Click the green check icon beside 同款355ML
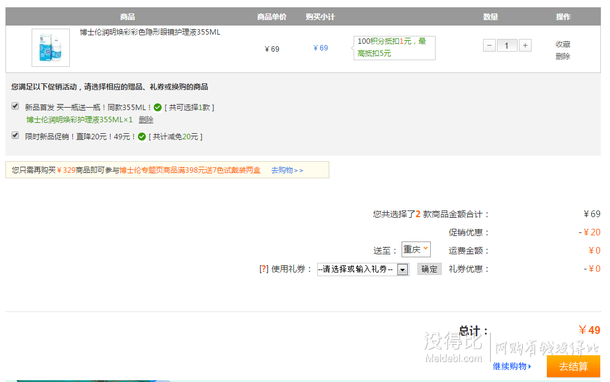610x382 pixels. (158, 107)
